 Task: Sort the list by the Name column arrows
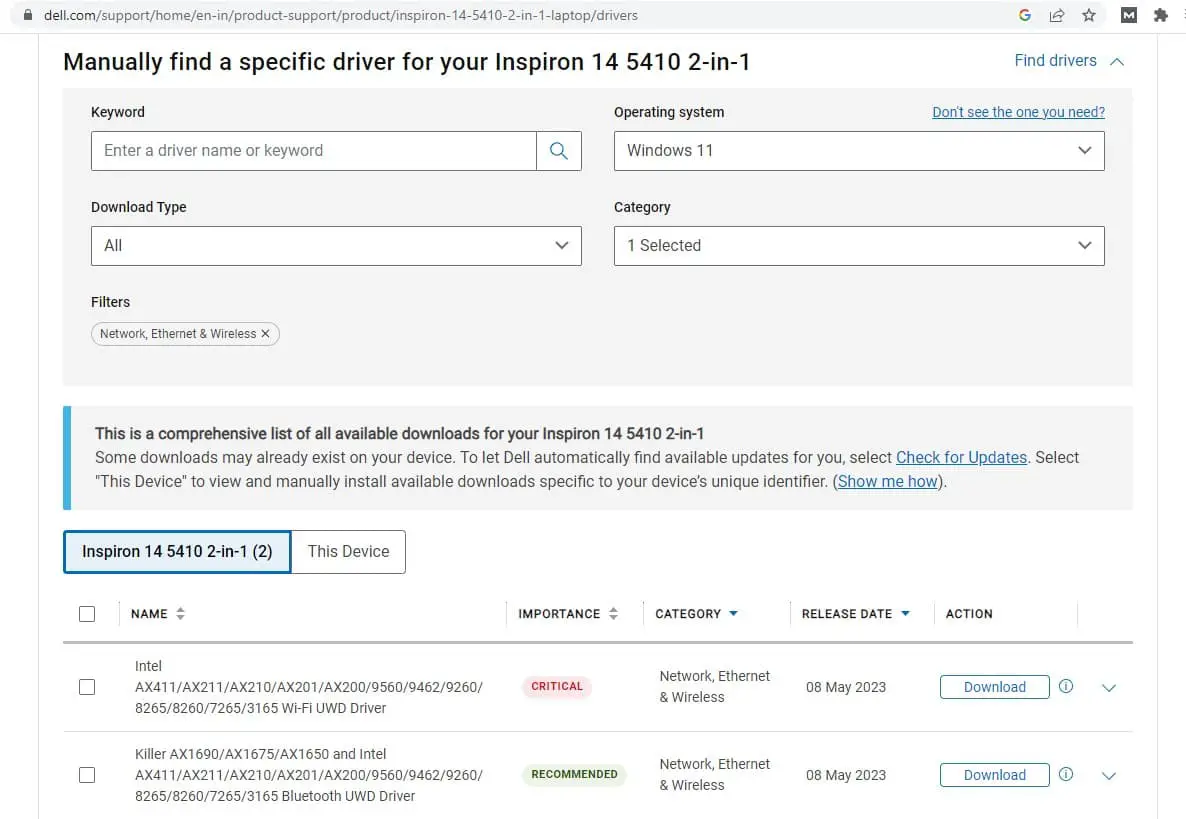(180, 614)
